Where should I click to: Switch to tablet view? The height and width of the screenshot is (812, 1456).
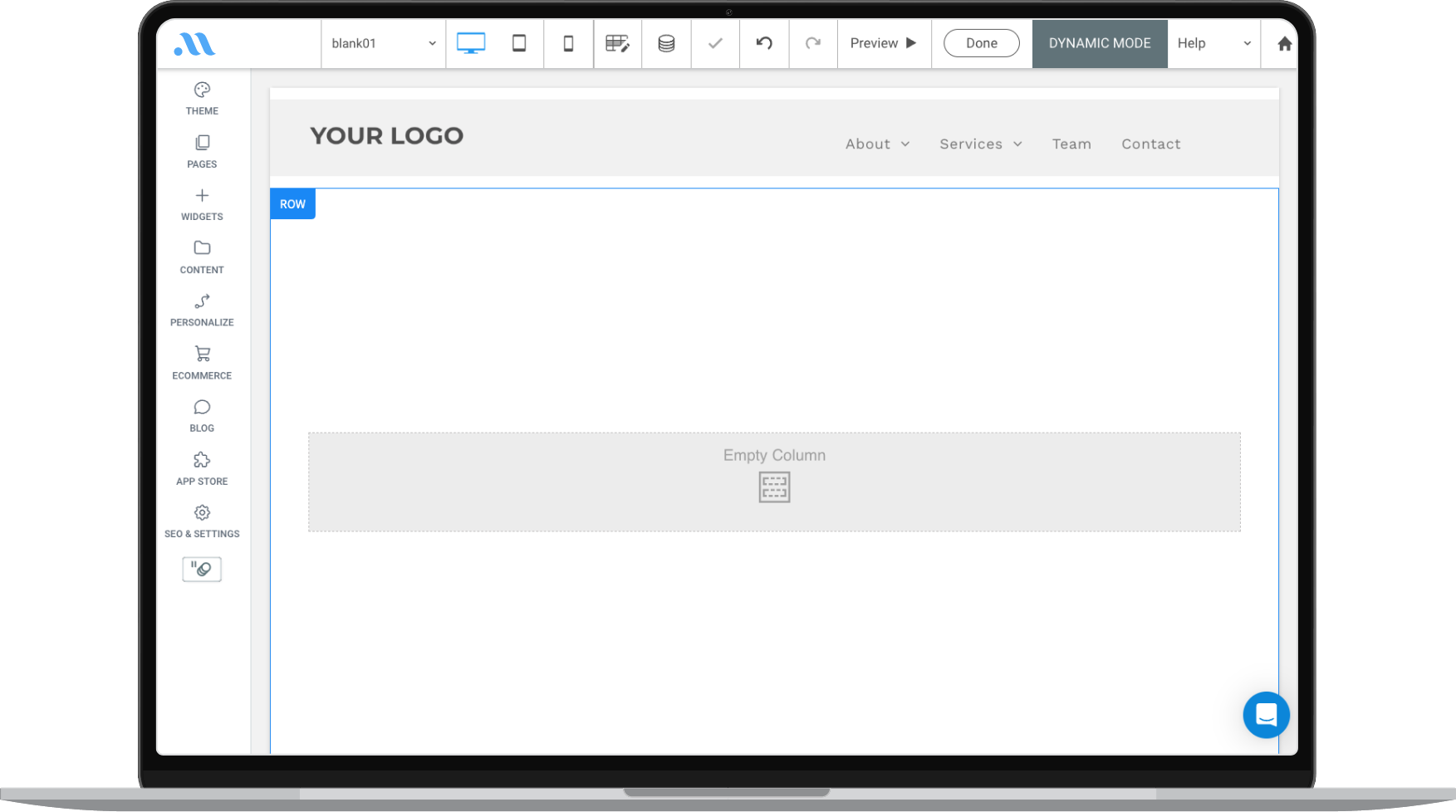pyautogui.click(x=519, y=43)
